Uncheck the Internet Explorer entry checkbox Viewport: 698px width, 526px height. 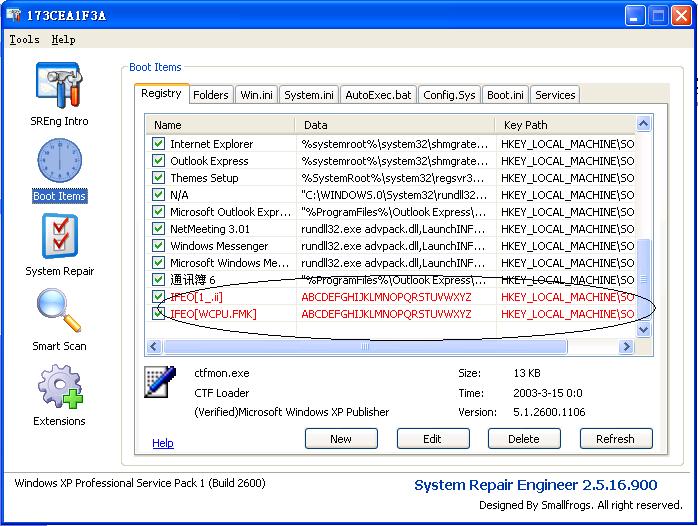tap(158, 144)
